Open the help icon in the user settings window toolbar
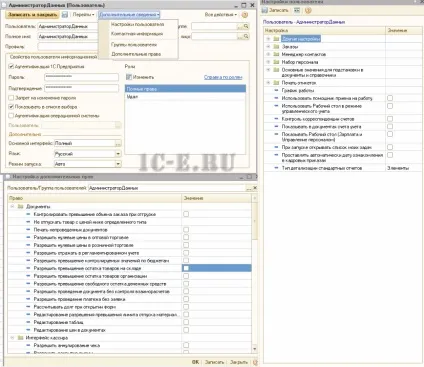Image resolution: width=424 pixels, height=367 pixels. click(x=308, y=10)
